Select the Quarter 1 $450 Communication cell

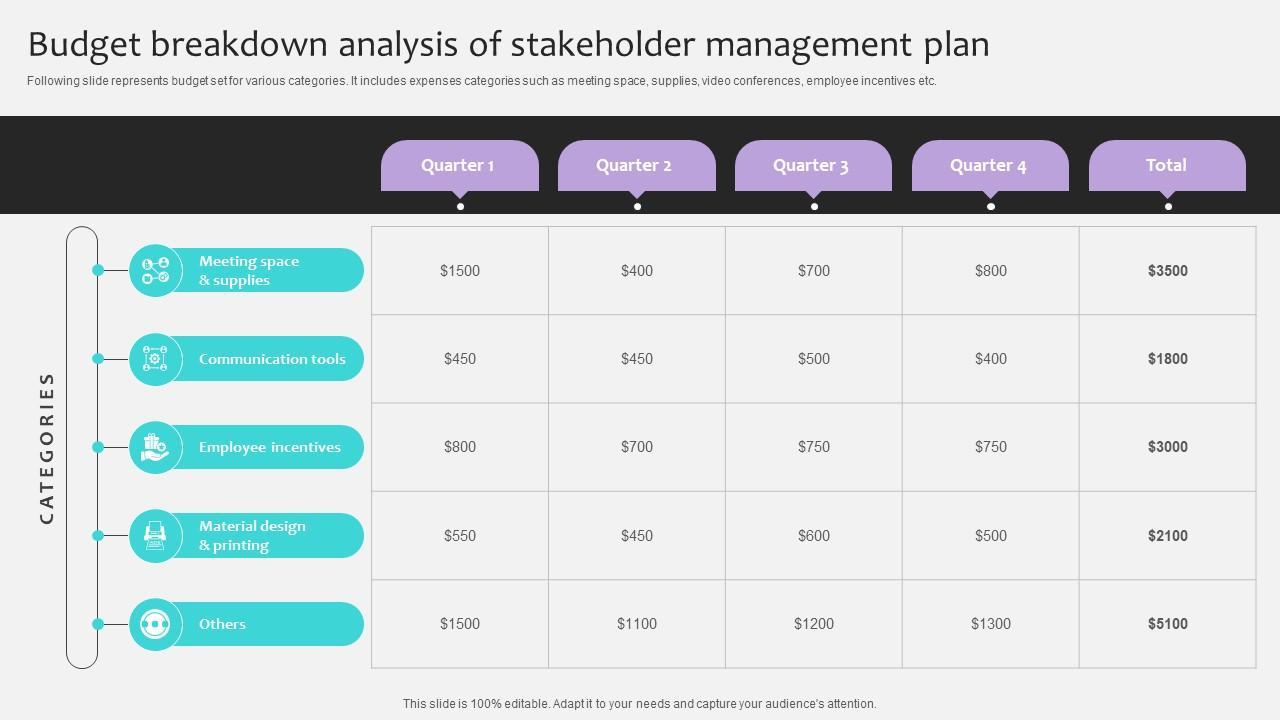[x=460, y=359]
